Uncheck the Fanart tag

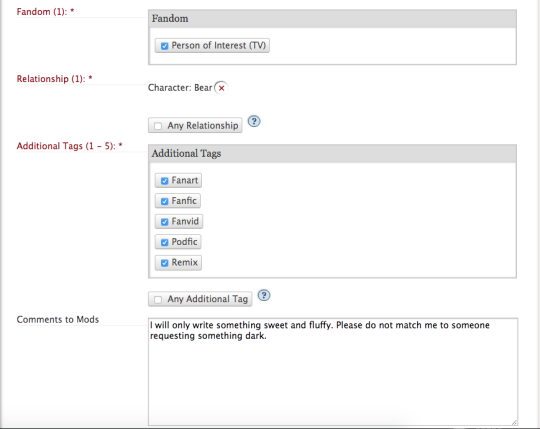[165, 181]
